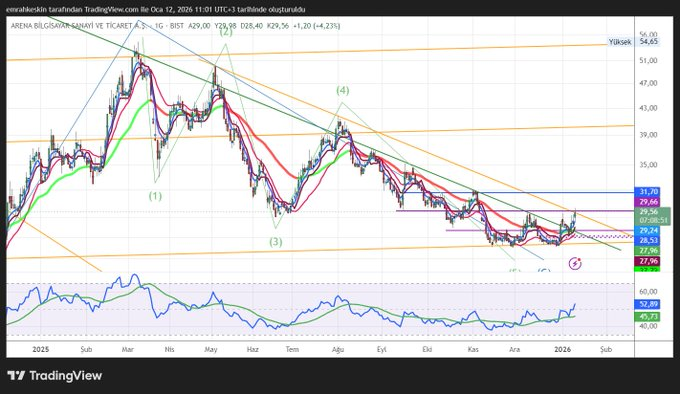The height and width of the screenshot is (394, 680).
Task: Click the Eki month label on time axis
Action: click(427, 349)
